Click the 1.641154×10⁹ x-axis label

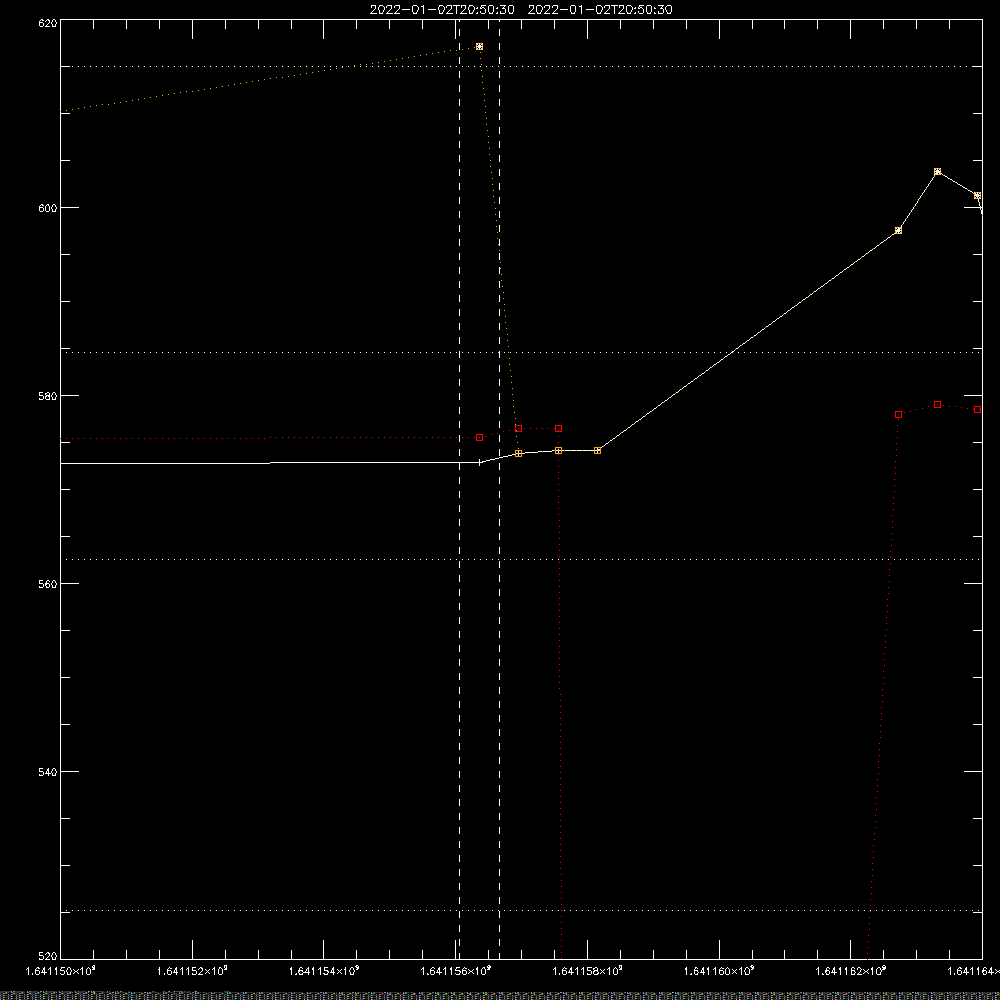coord(324,971)
